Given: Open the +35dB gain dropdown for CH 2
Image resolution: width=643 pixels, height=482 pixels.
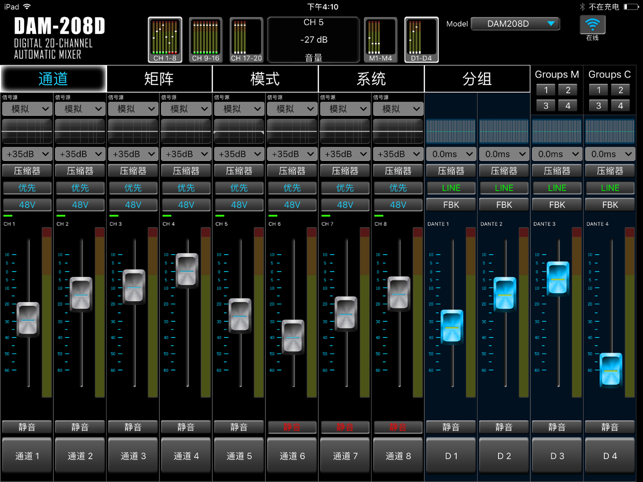Looking at the screenshot, I should click(80, 154).
